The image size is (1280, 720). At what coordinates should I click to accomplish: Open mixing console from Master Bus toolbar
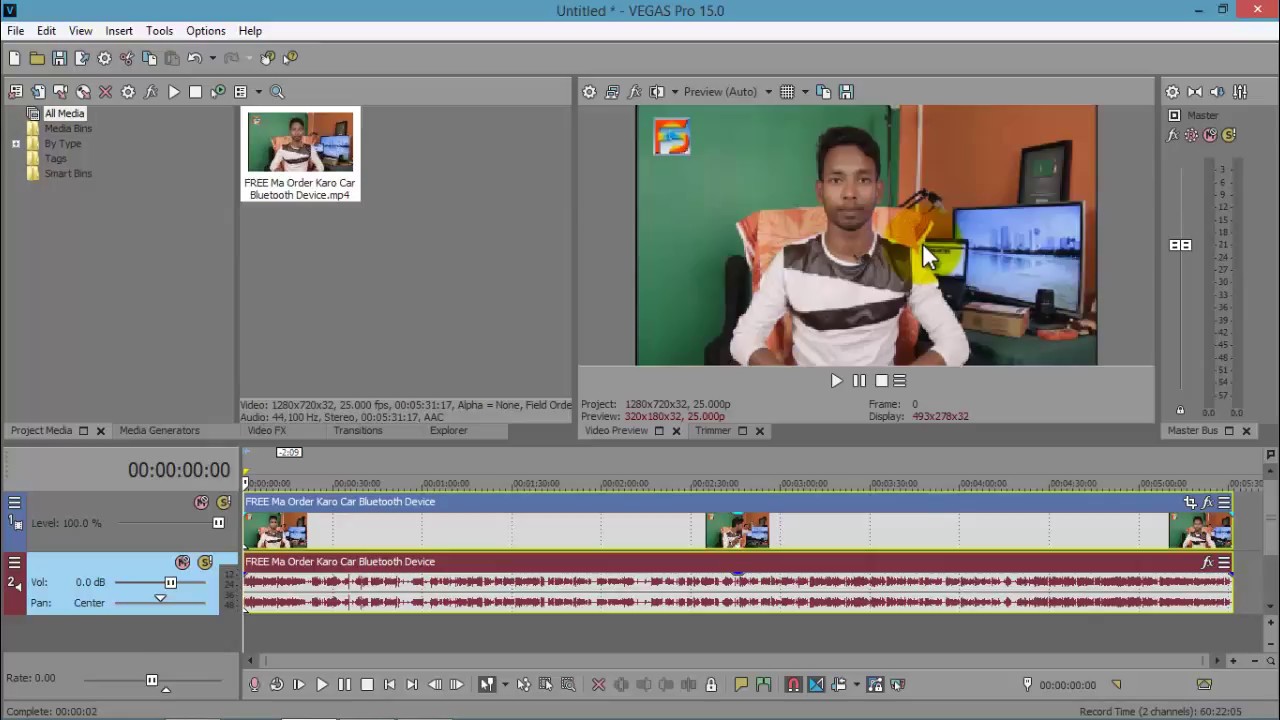(1240, 92)
